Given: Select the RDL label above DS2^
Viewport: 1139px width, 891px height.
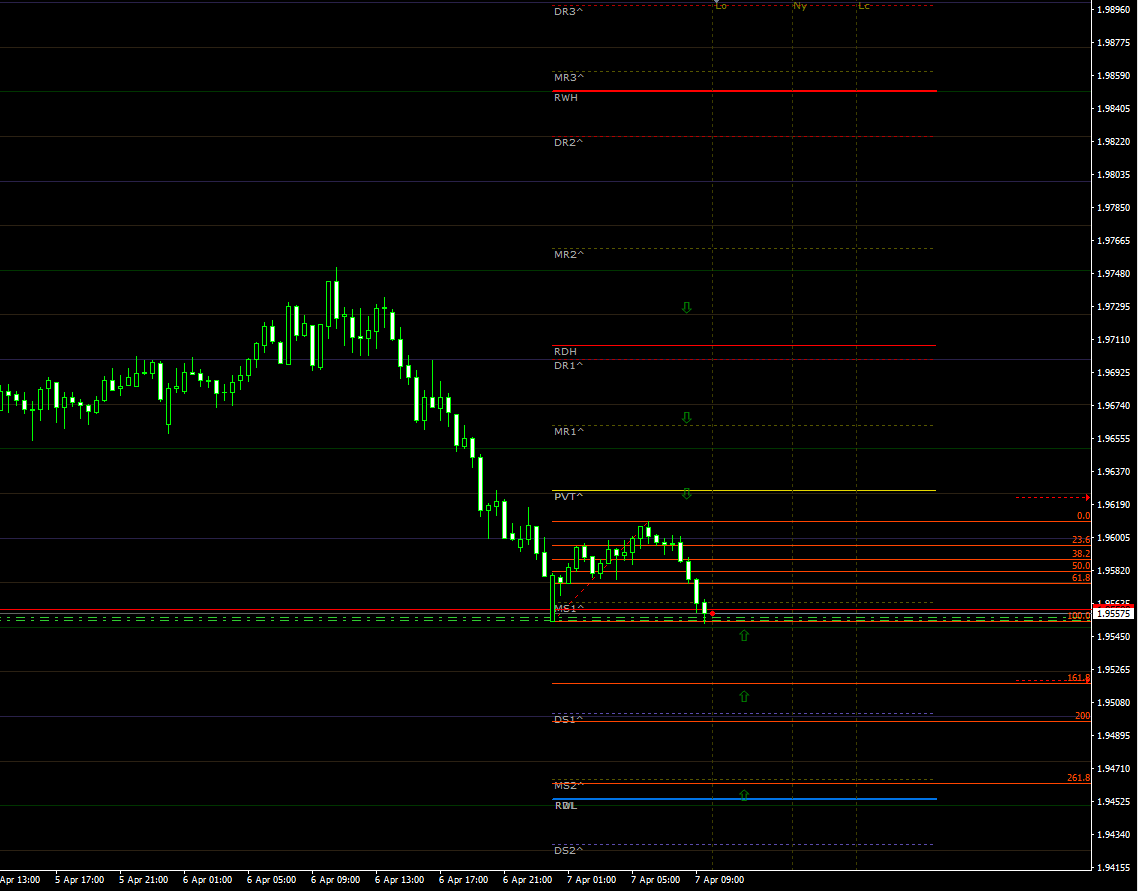Looking at the screenshot, I should point(566,805).
